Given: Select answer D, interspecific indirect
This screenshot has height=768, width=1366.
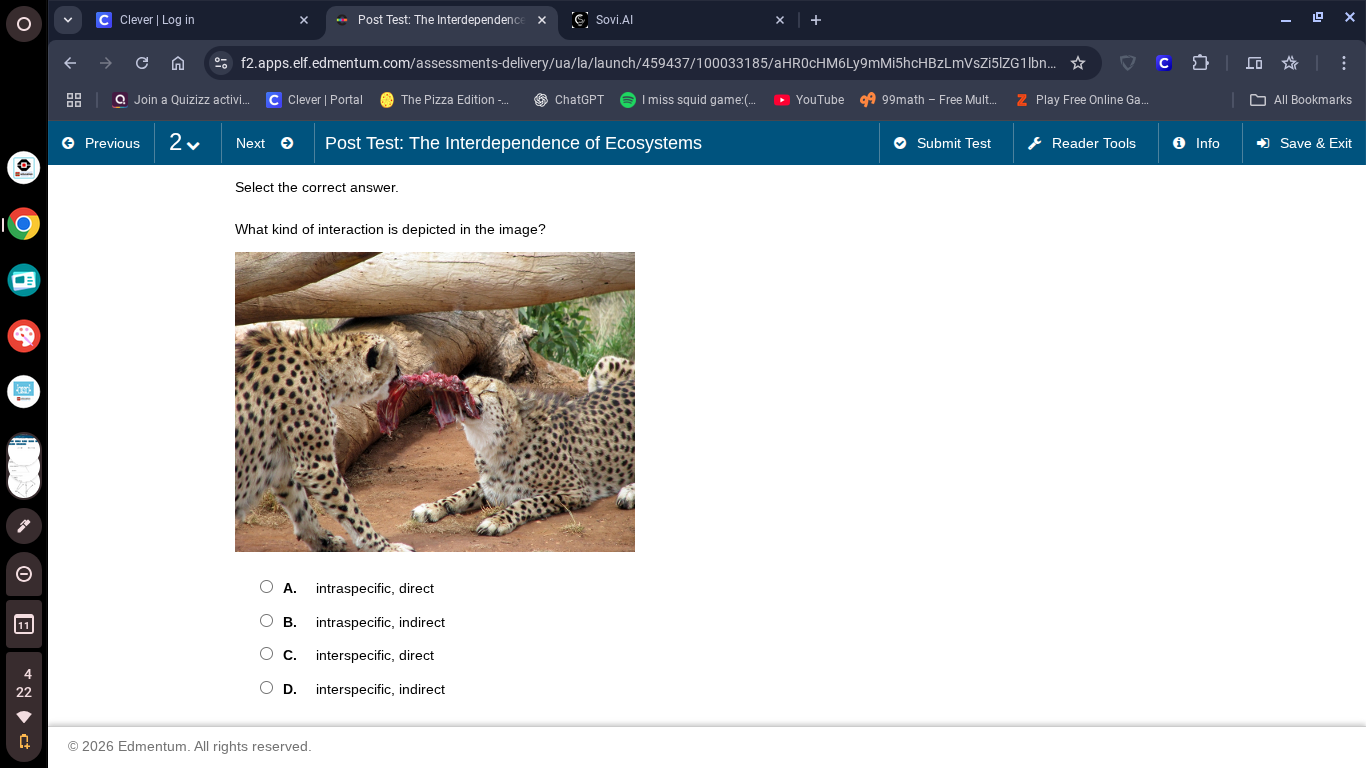Looking at the screenshot, I should point(266,687).
